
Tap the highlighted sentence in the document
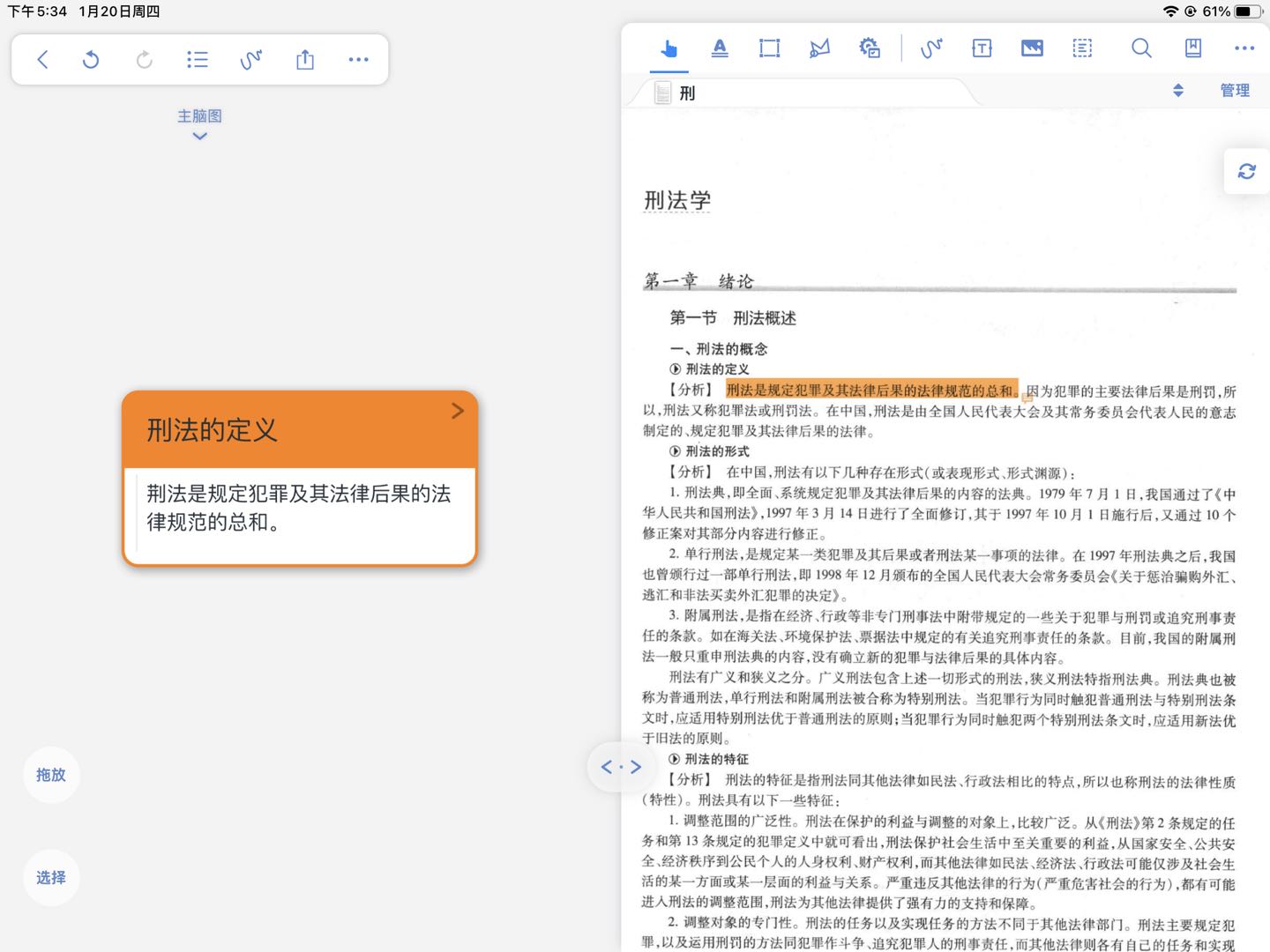pyautogui.click(x=871, y=390)
